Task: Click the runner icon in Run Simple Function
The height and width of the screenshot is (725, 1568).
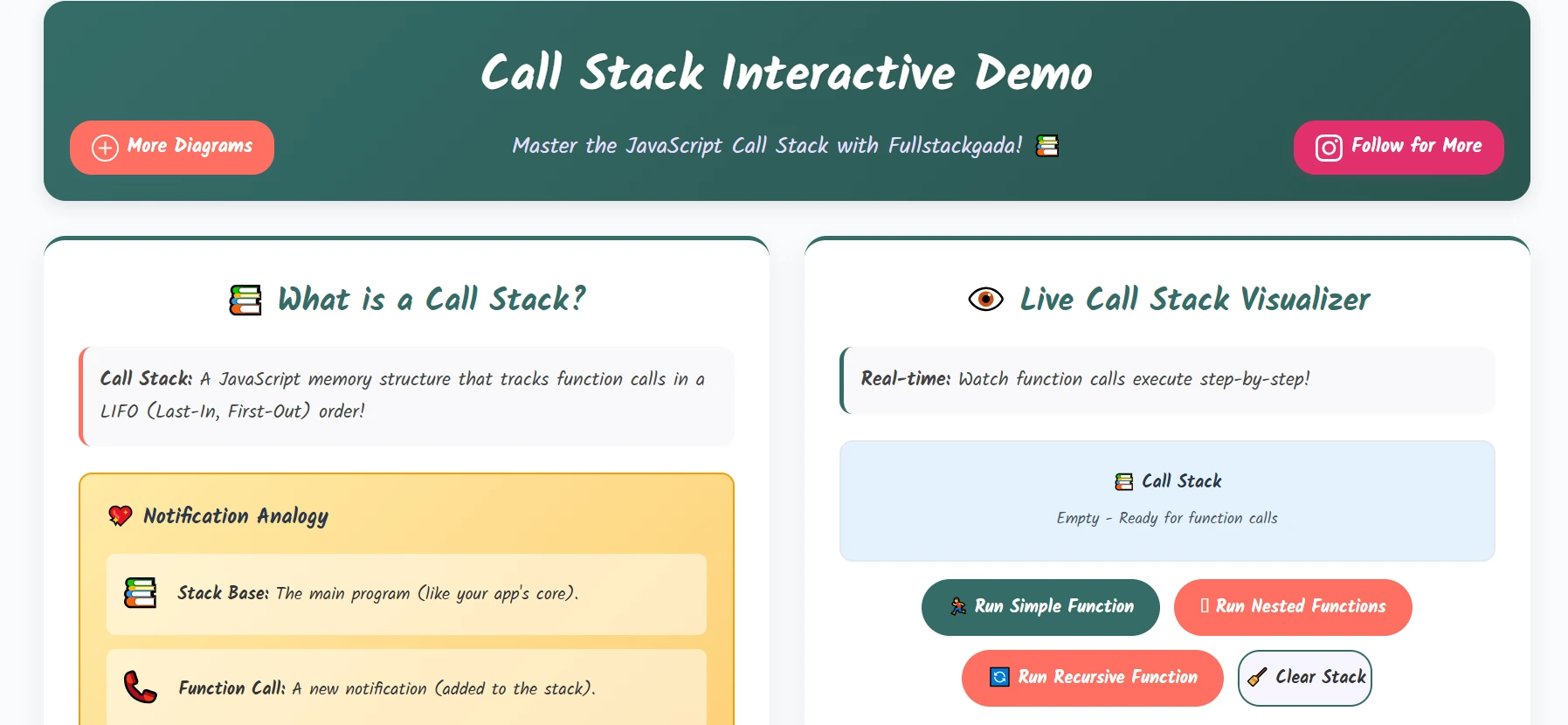Action: (958, 606)
